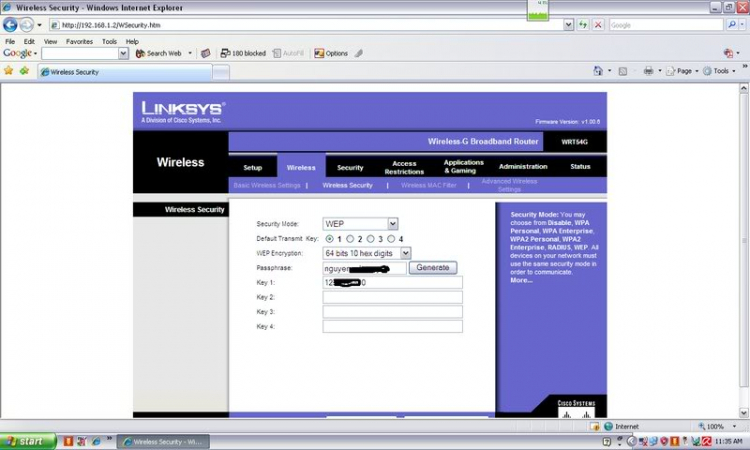750x450 pixels.
Task: Open the Tools menu in menu bar
Action: pyautogui.click(x=109, y=42)
